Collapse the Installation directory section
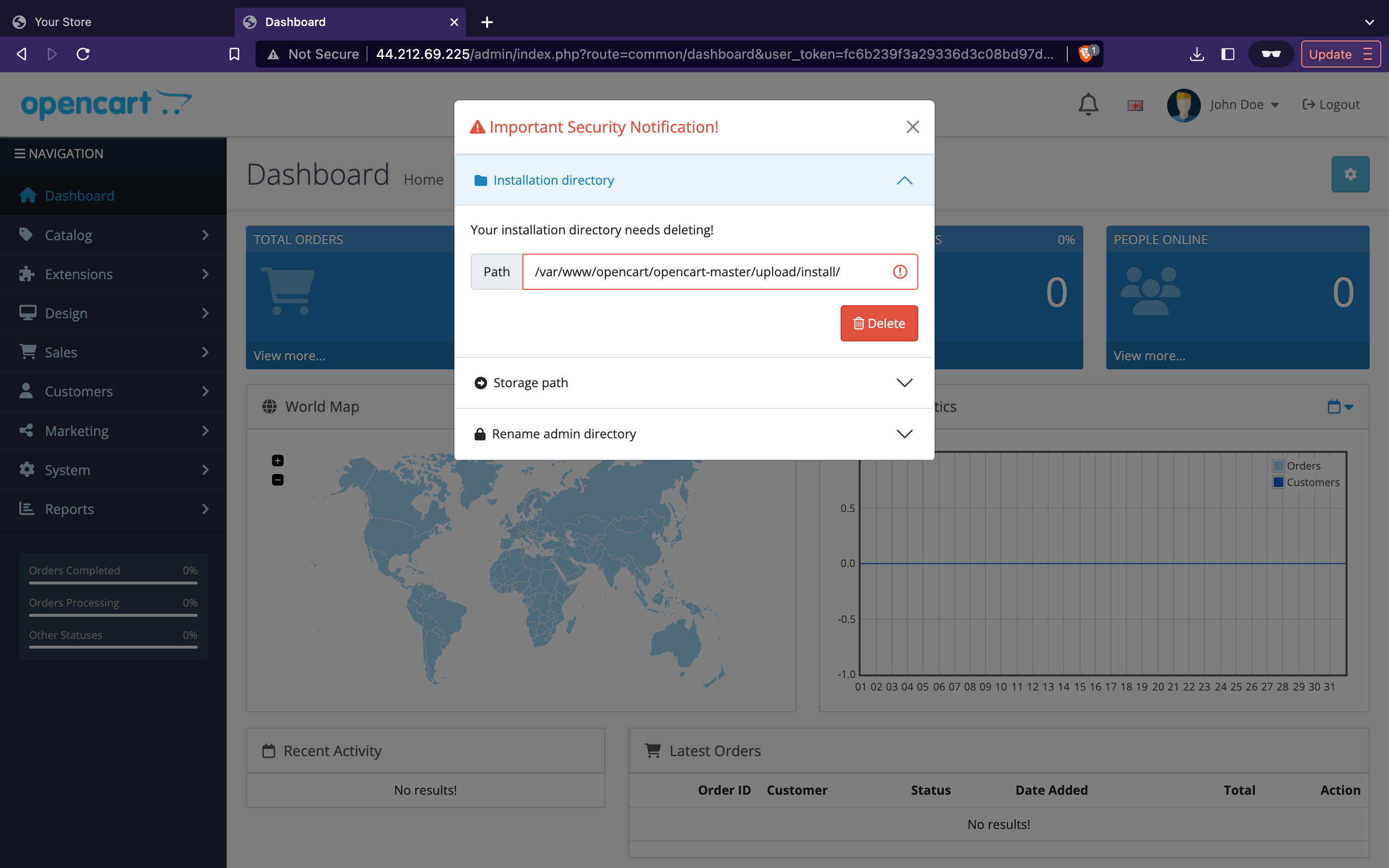This screenshot has height=868, width=1389. (905, 180)
